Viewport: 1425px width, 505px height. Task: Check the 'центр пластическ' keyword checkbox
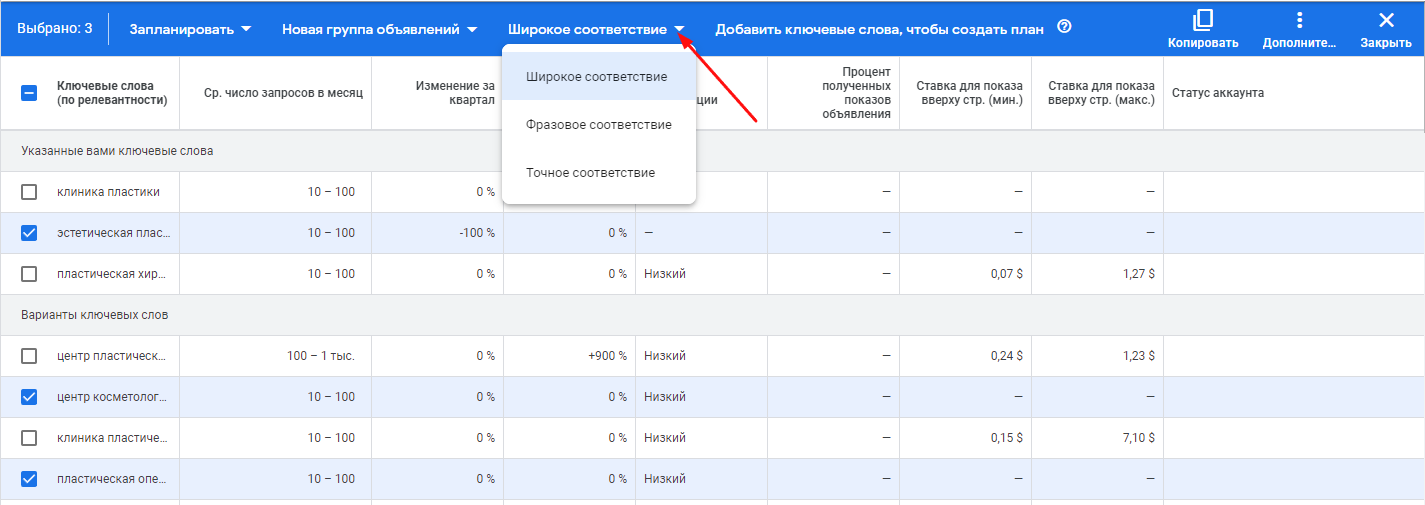[29, 356]
